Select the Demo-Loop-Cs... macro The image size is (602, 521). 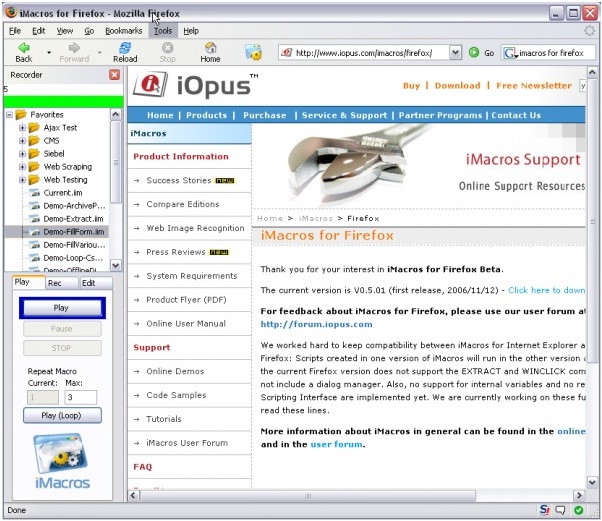pos(73,258)
